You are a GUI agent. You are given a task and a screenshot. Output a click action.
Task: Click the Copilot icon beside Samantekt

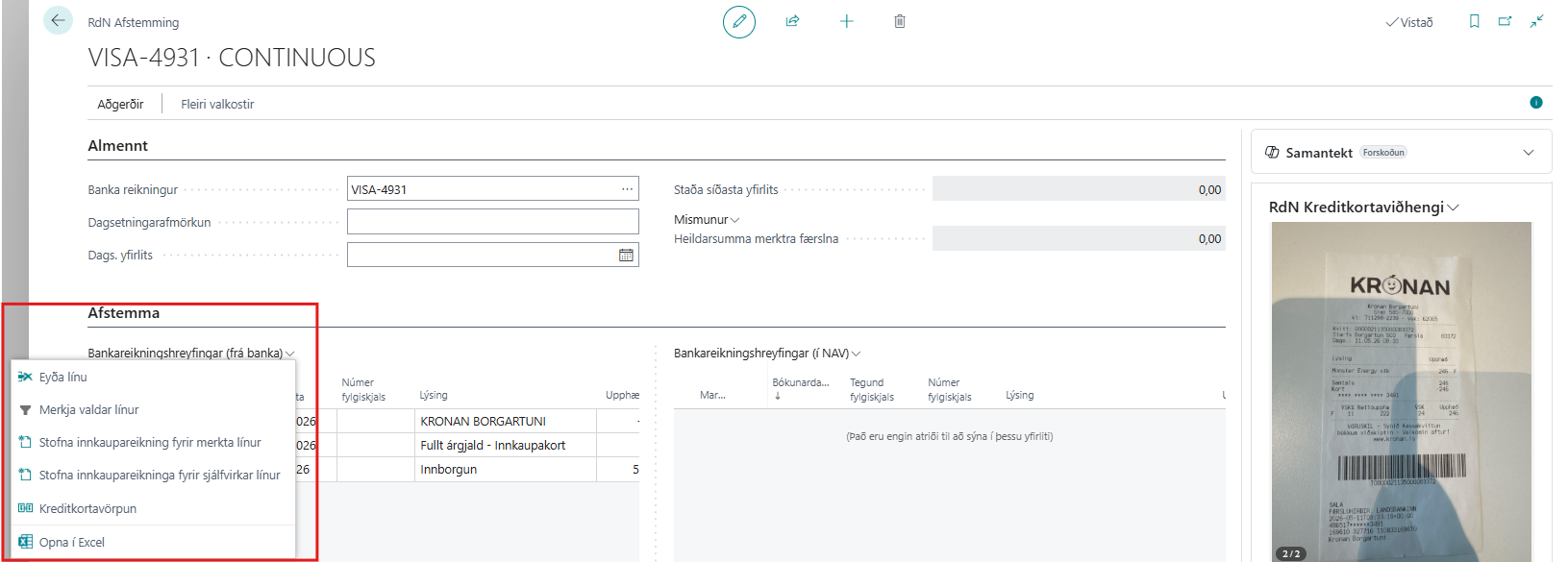pos(1272,153)
